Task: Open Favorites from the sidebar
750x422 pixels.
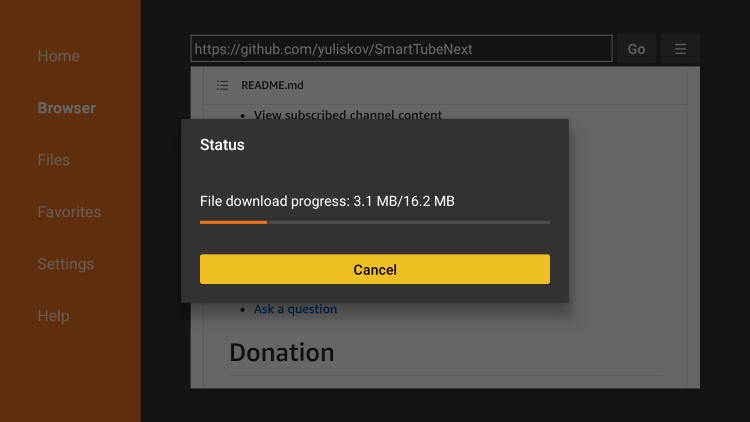Action: (x=69, y=212)
